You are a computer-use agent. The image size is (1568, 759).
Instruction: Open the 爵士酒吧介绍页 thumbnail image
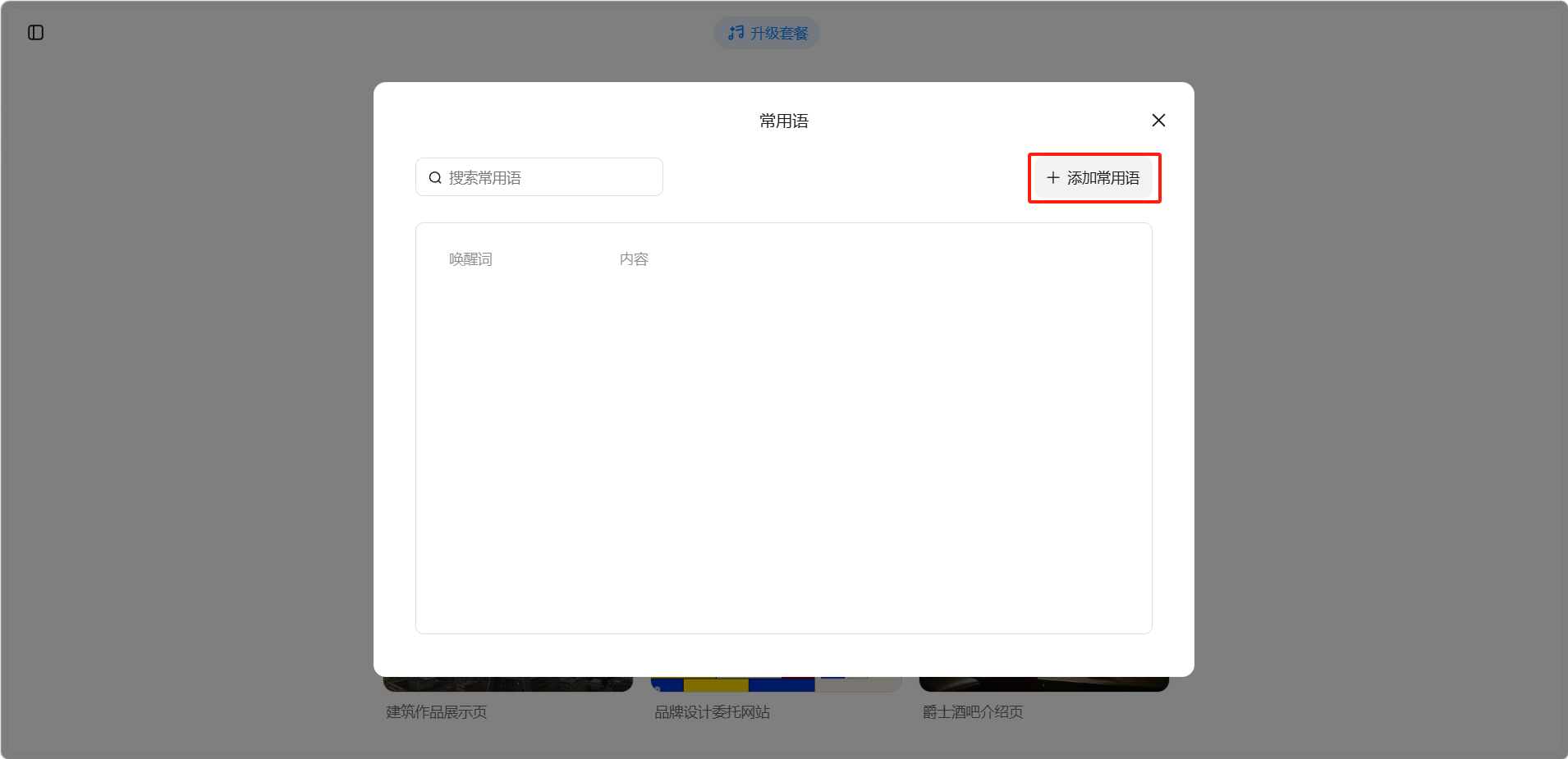[x=1043, y=684]
